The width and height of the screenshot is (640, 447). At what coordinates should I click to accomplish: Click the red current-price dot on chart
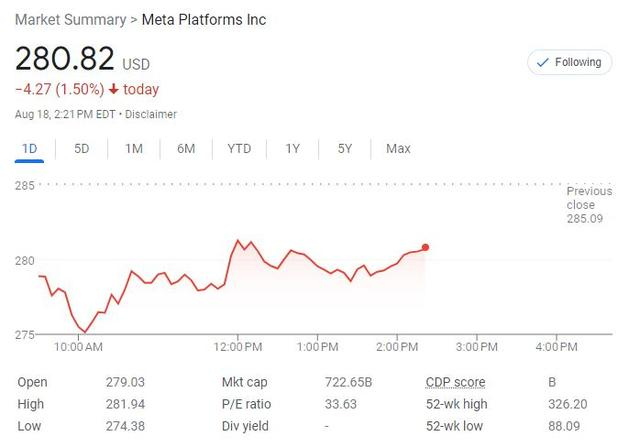[x=426, y=247]
